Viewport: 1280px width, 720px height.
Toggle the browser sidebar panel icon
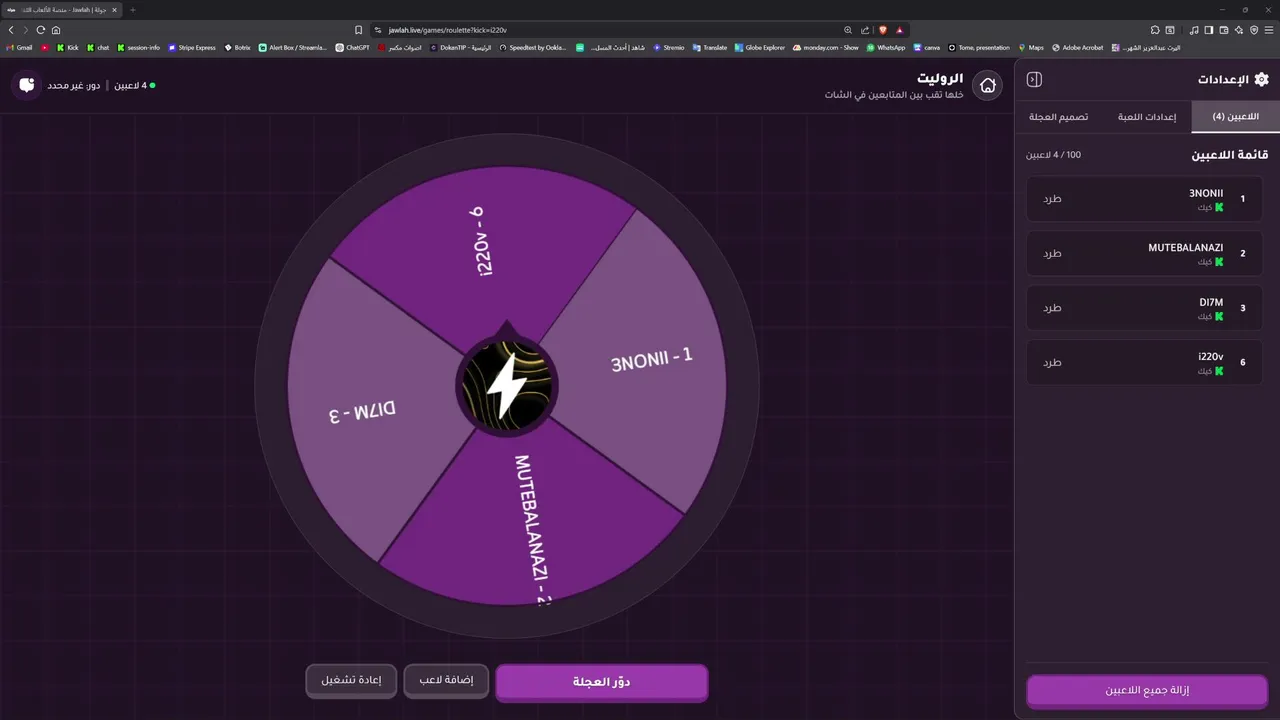tap(1209, 30)
